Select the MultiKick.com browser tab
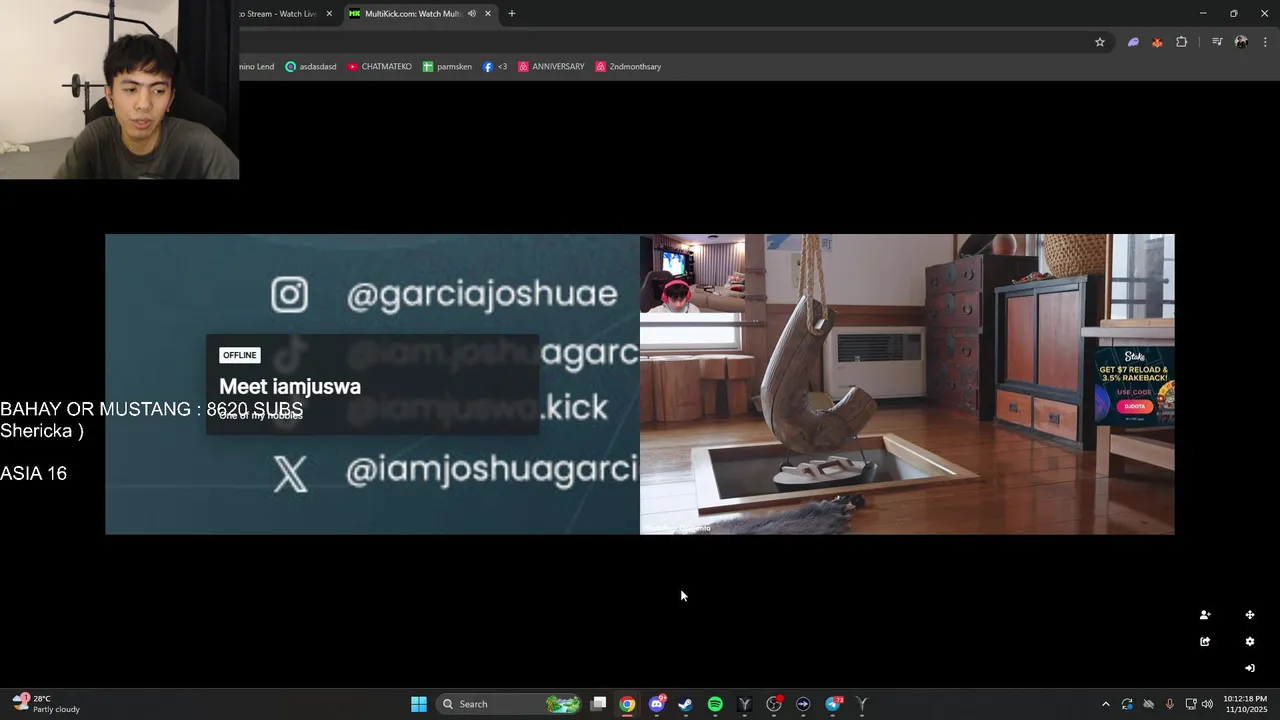Image resolution: width=1280 pixels, height=720 pixels. (x=412, y=14)
